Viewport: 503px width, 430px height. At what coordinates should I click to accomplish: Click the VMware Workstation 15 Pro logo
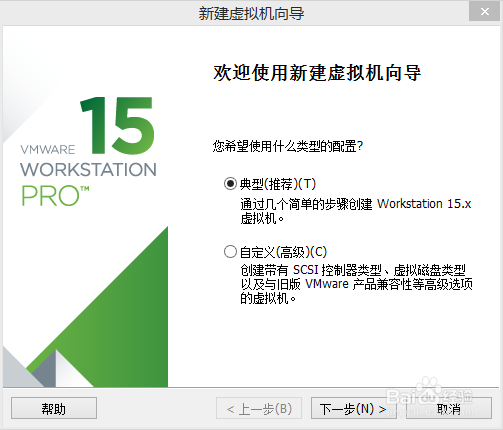click(x=88, y=151)
